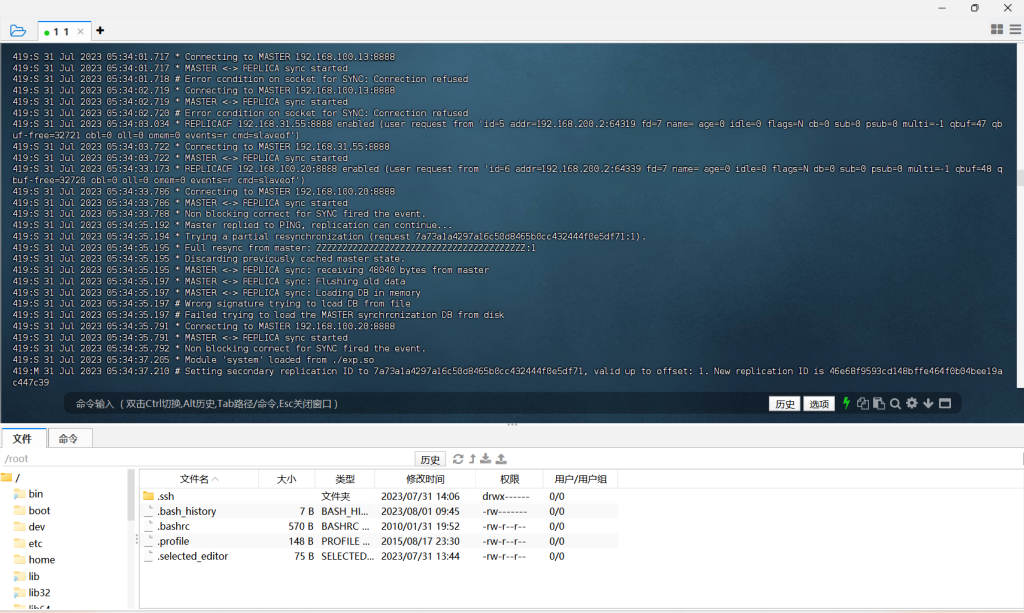The height and width of the screenshot is (613, 1024).
Task: Click the 选项 button in command bar
Action: [819, 404]
